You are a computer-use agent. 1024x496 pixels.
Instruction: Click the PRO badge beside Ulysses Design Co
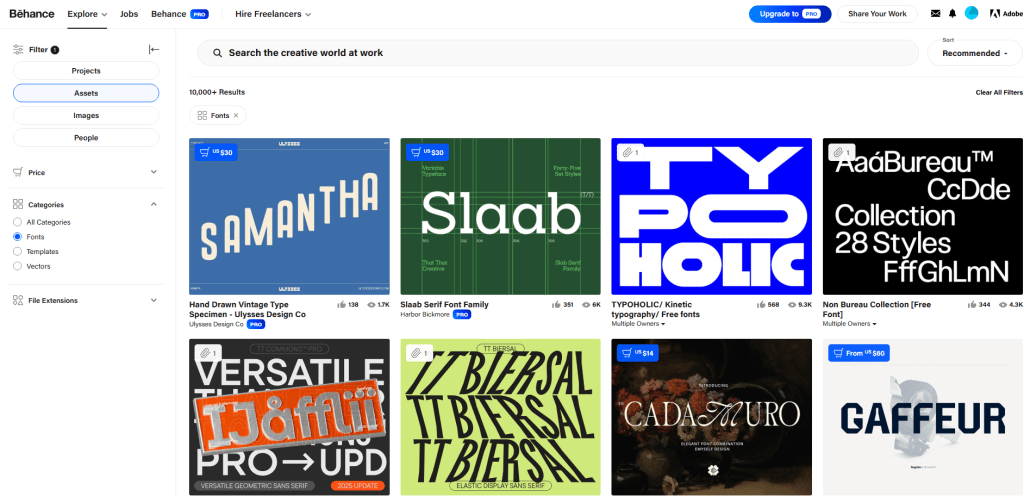[255, 324]
